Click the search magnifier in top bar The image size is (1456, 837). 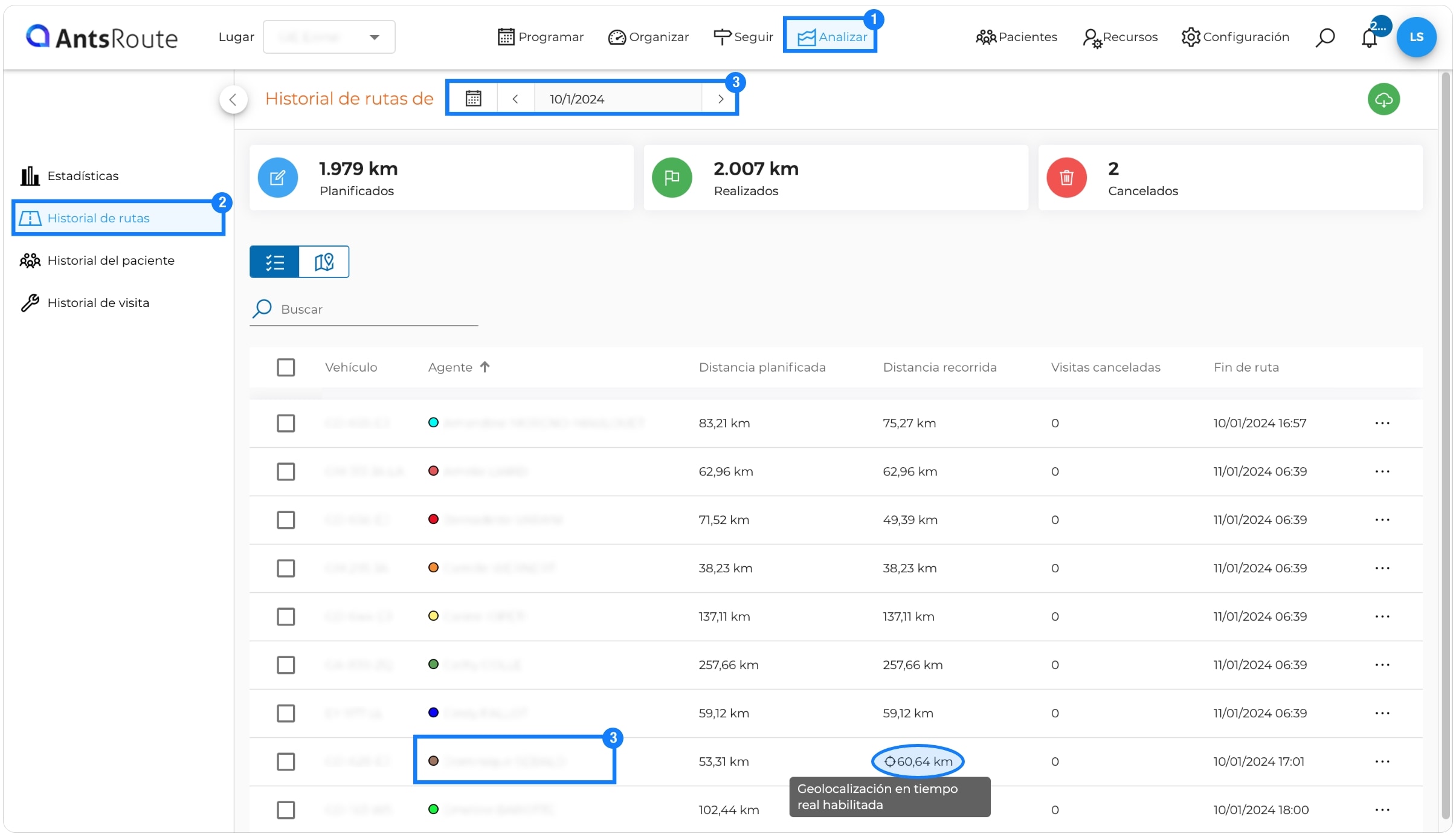(1324, 37)
